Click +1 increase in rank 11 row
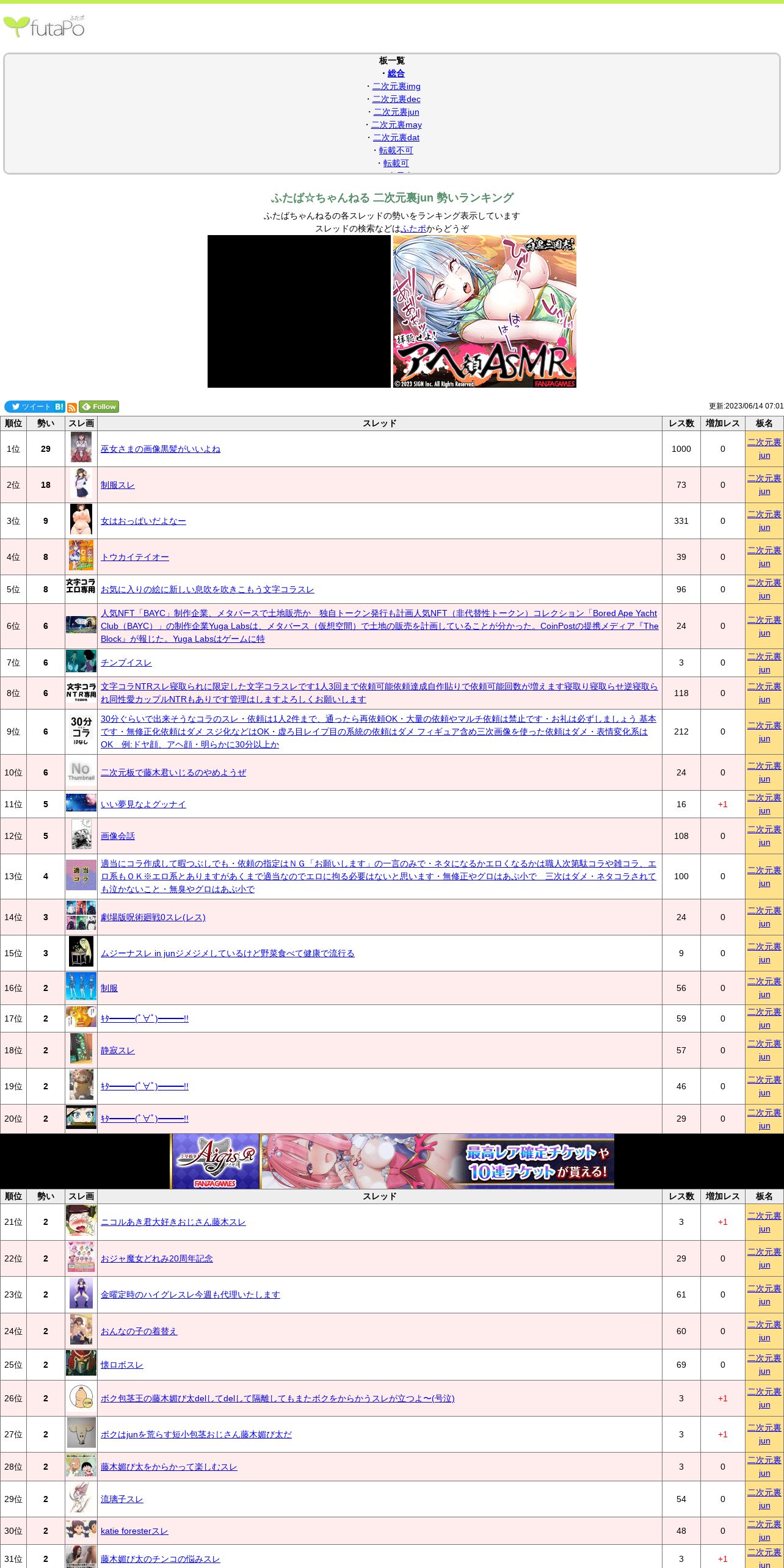 [723, 804]
